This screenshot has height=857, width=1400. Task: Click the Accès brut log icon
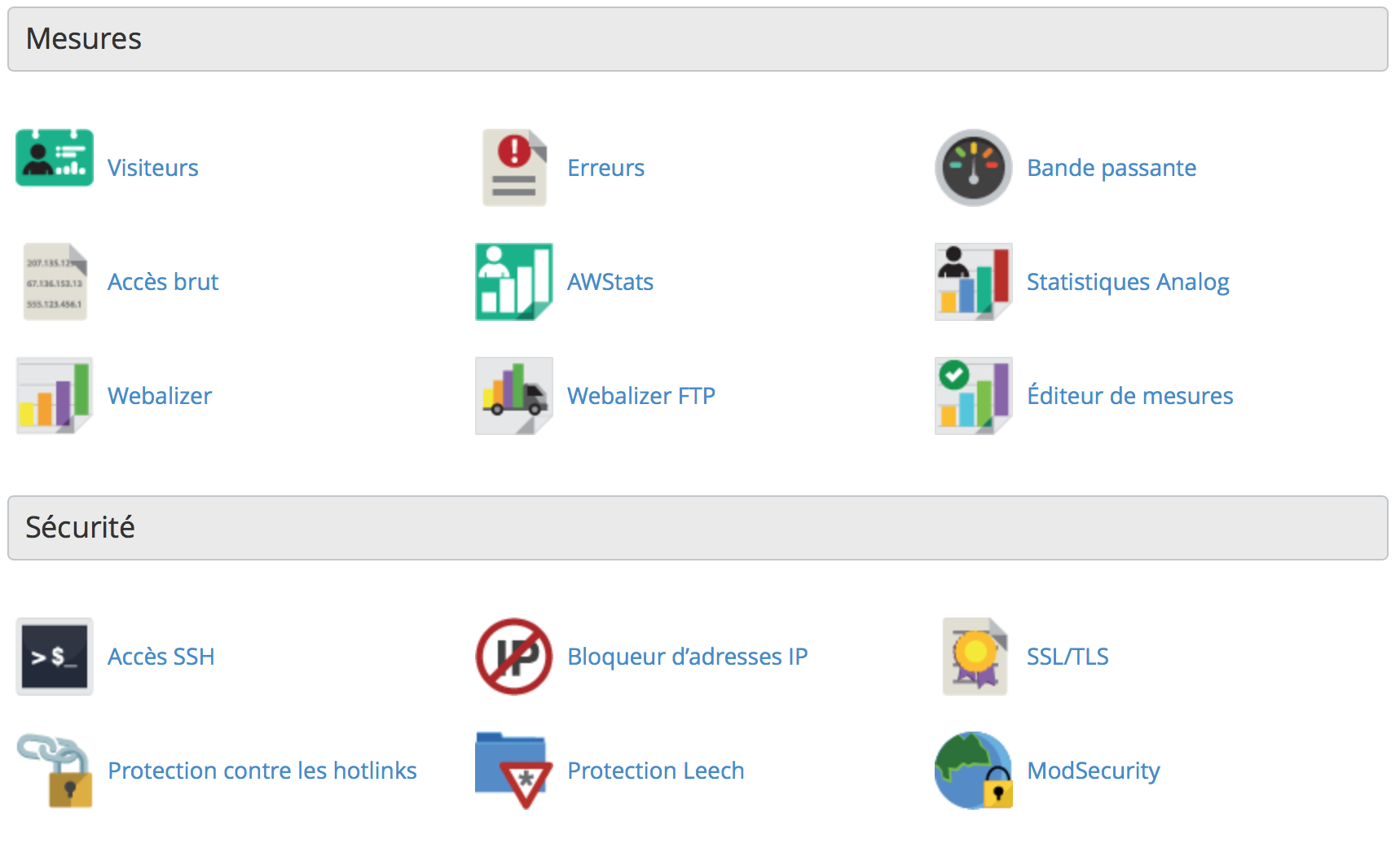tap(55, 281)
